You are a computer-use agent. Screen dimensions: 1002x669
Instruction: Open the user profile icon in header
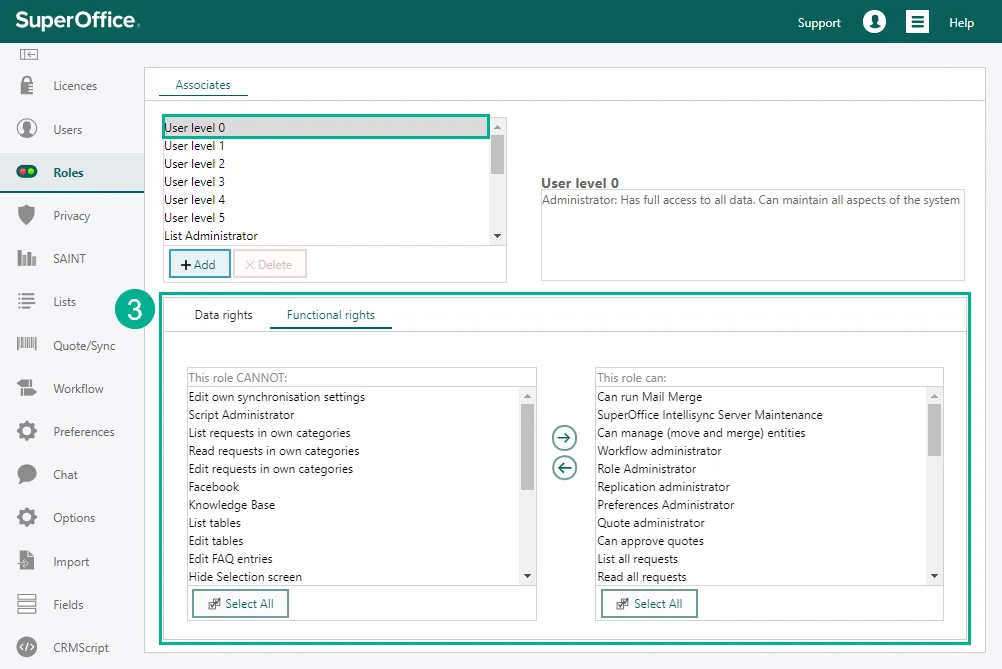[874, 22]
